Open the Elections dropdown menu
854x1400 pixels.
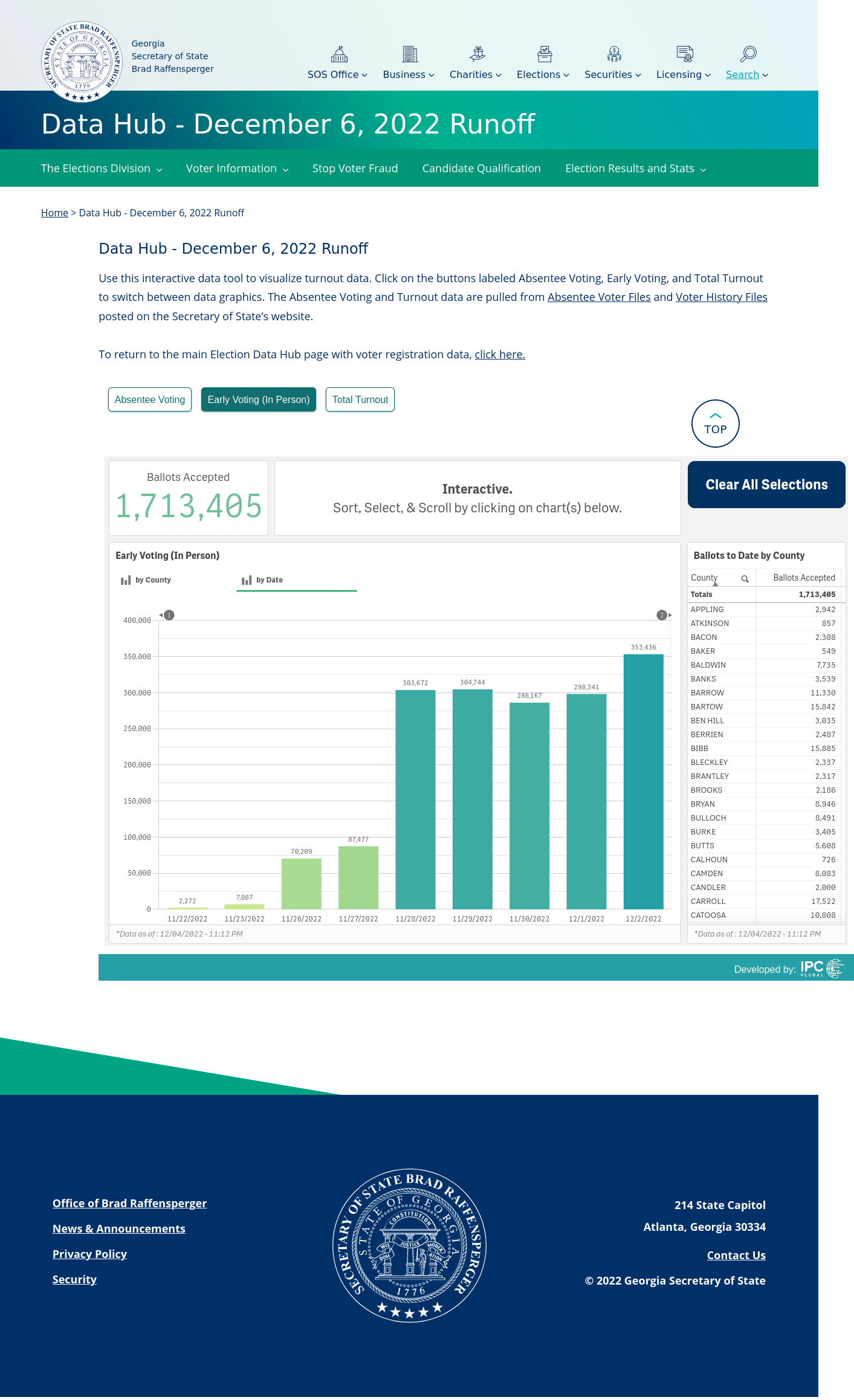543,74
